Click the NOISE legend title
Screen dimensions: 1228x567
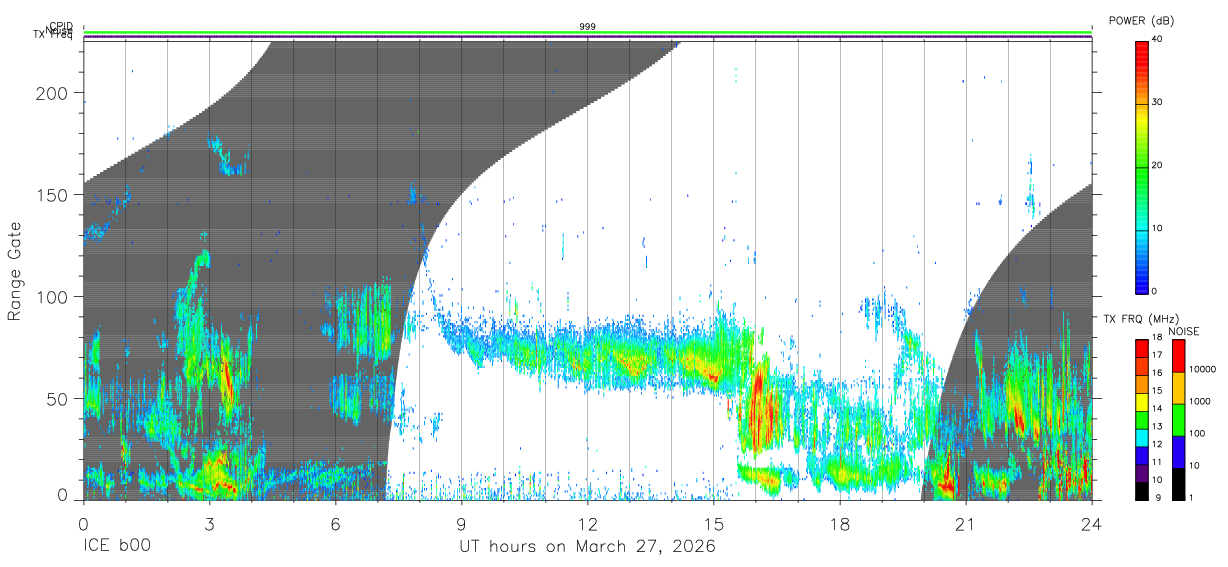(1183, 331)
